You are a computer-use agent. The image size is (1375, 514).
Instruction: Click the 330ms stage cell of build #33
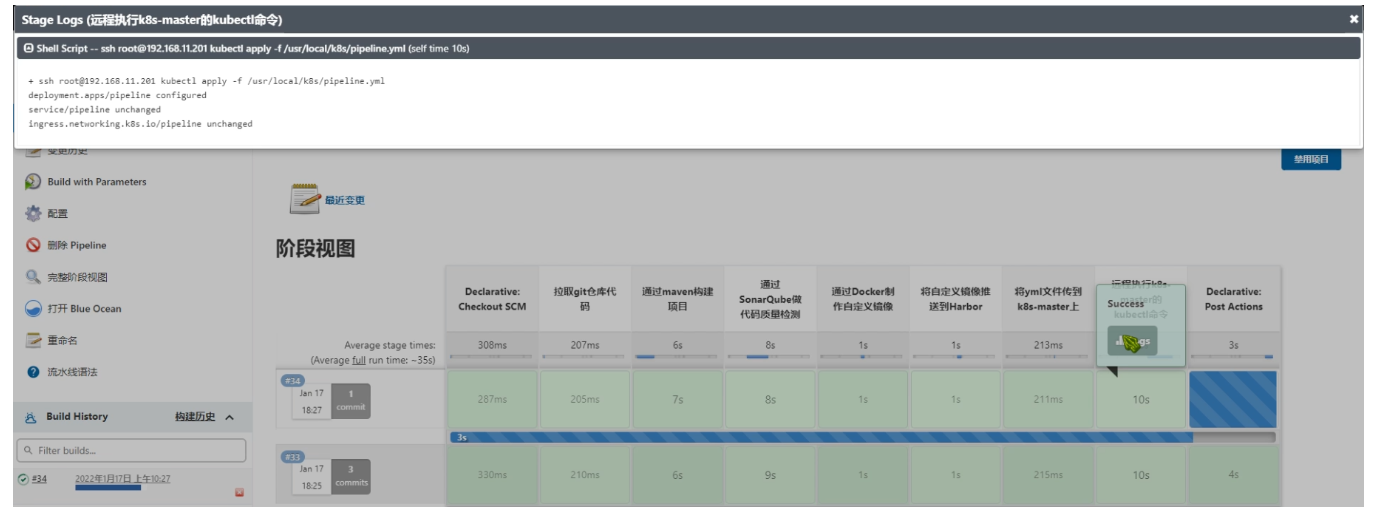(492, 475)
